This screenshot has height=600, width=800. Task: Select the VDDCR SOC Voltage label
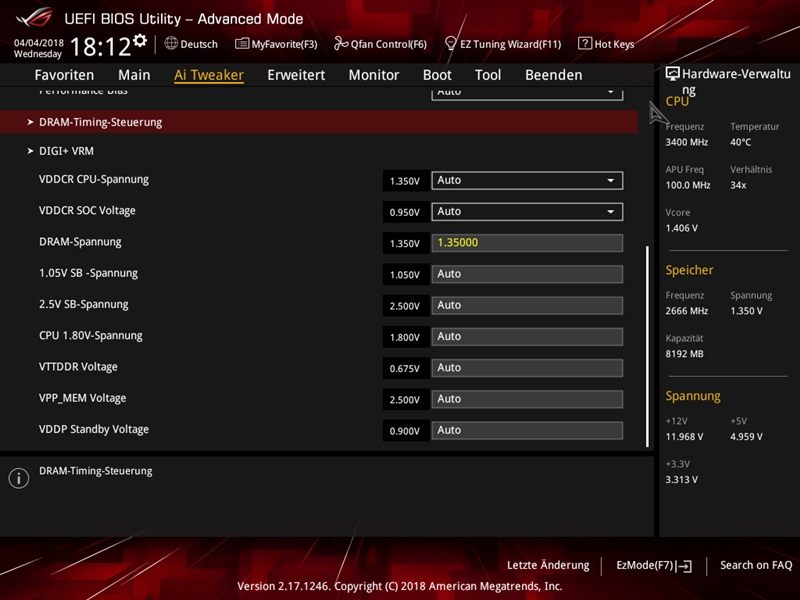coord(87,211)
